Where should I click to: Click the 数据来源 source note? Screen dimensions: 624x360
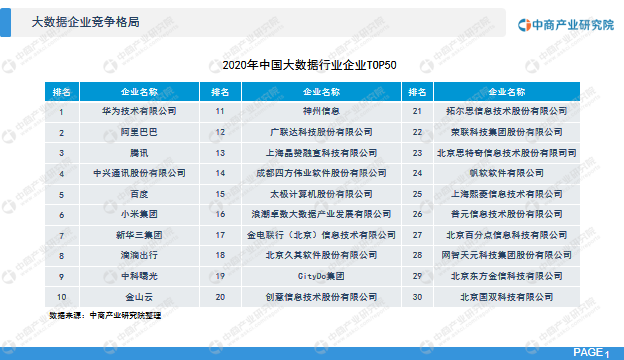tap(105, 316)
